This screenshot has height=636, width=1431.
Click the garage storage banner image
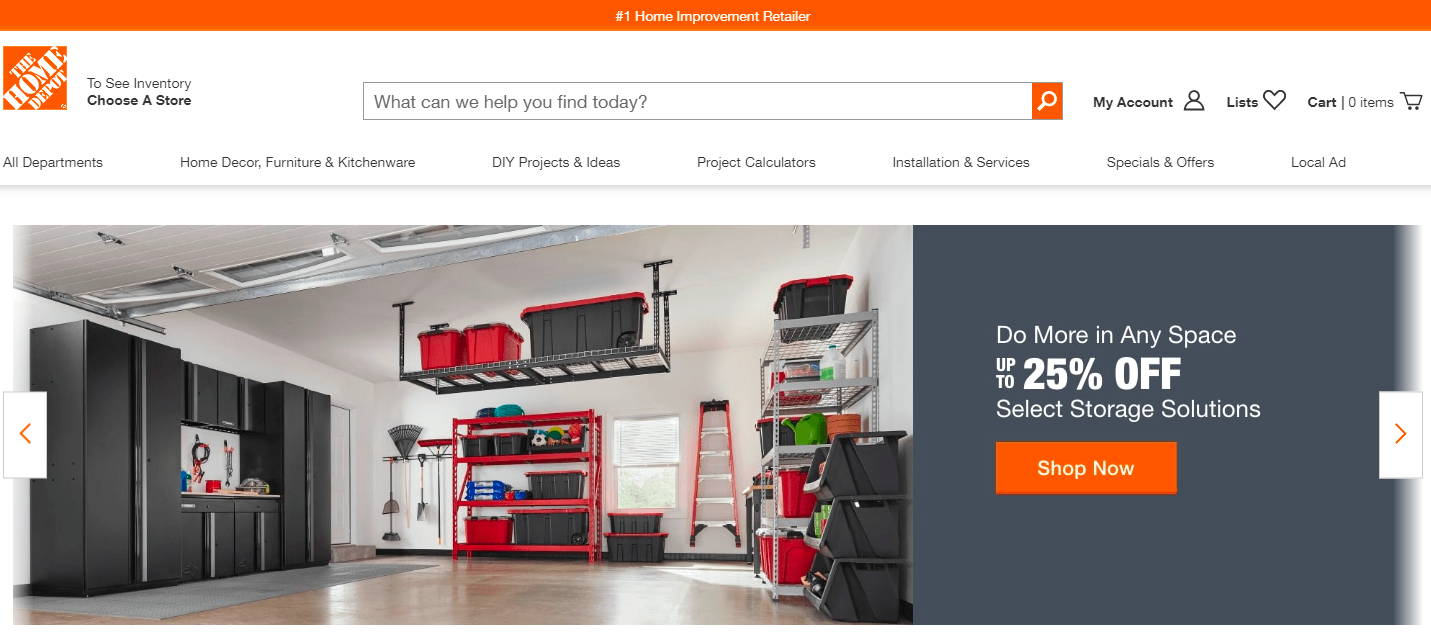click(463, 425)
